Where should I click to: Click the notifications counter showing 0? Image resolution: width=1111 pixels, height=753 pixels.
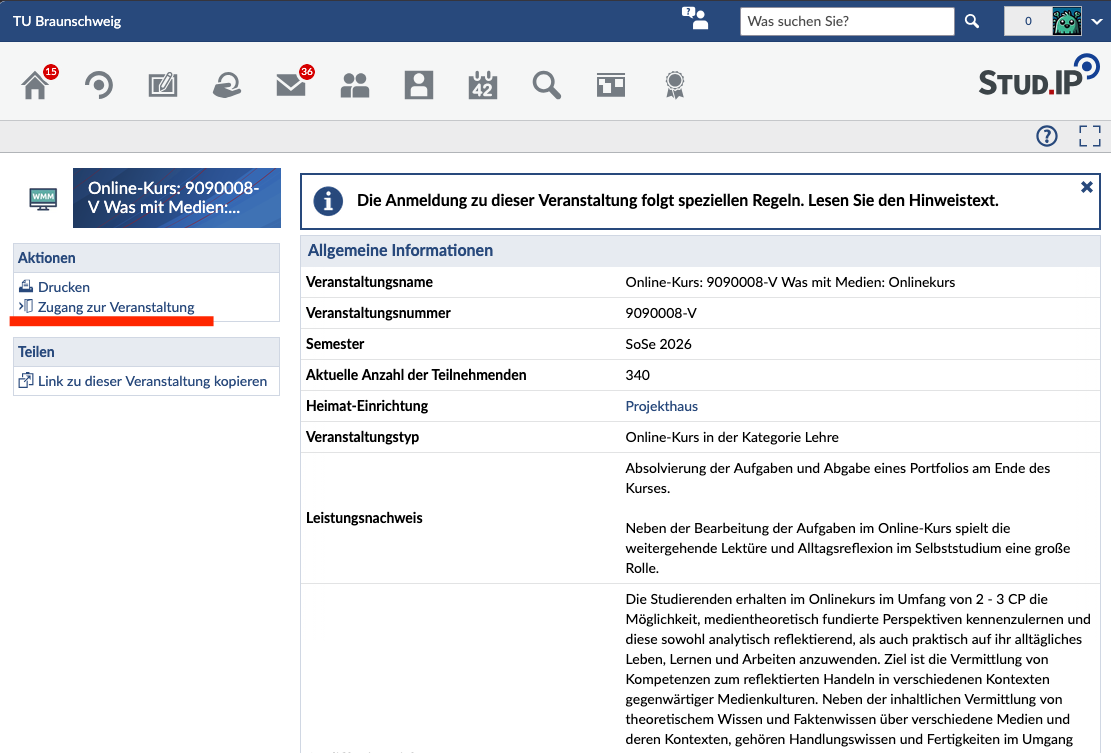[1028, 21]
